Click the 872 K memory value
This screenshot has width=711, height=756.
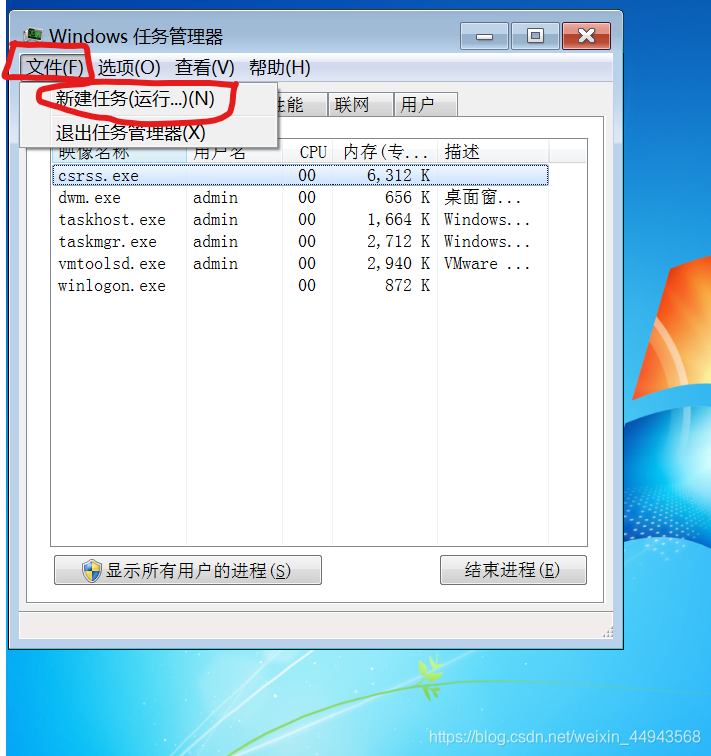tap(407, 285)
